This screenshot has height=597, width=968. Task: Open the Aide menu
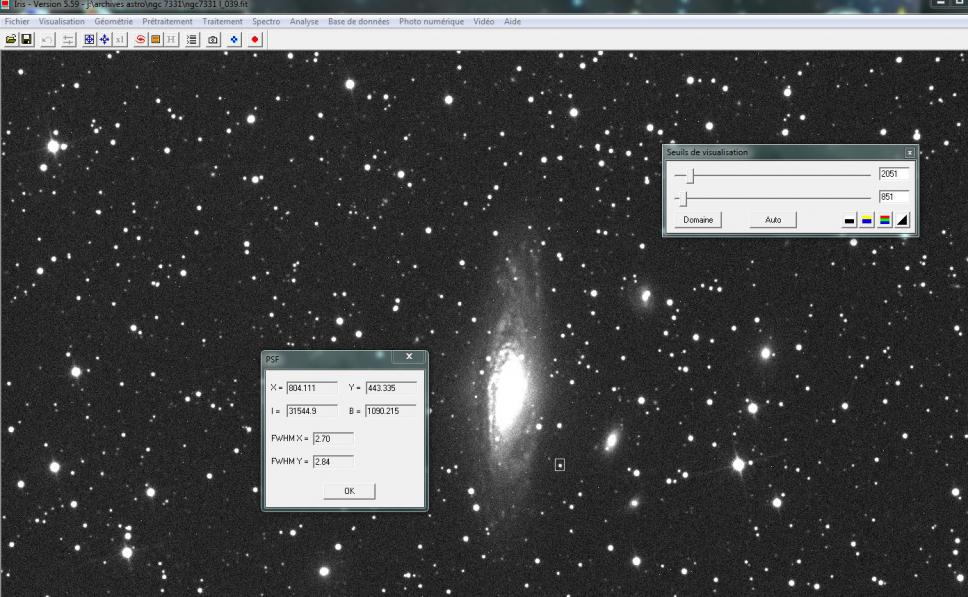pyautogui.click(x=512, y=21)
